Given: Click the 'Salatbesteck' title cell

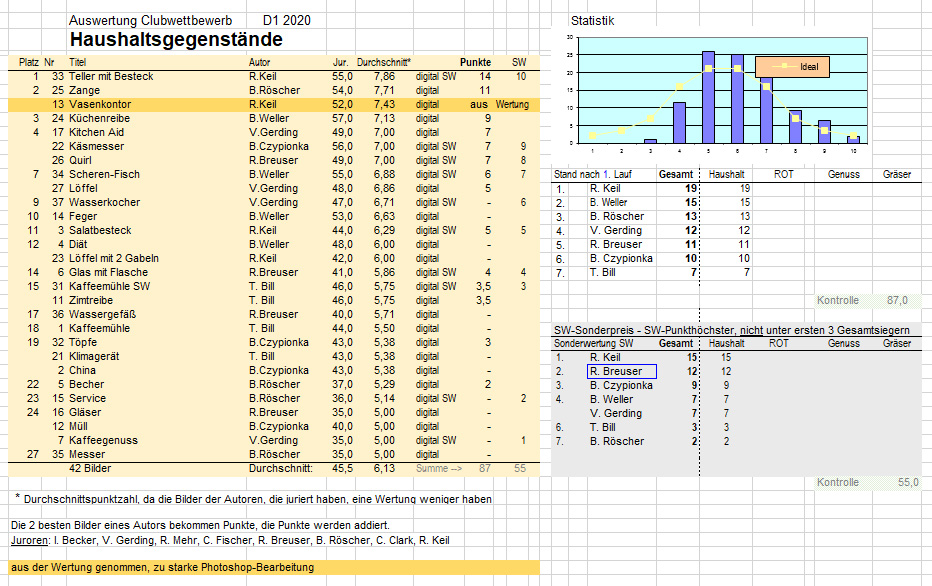Looking at the screenshot, I should (x=100, y=230).
